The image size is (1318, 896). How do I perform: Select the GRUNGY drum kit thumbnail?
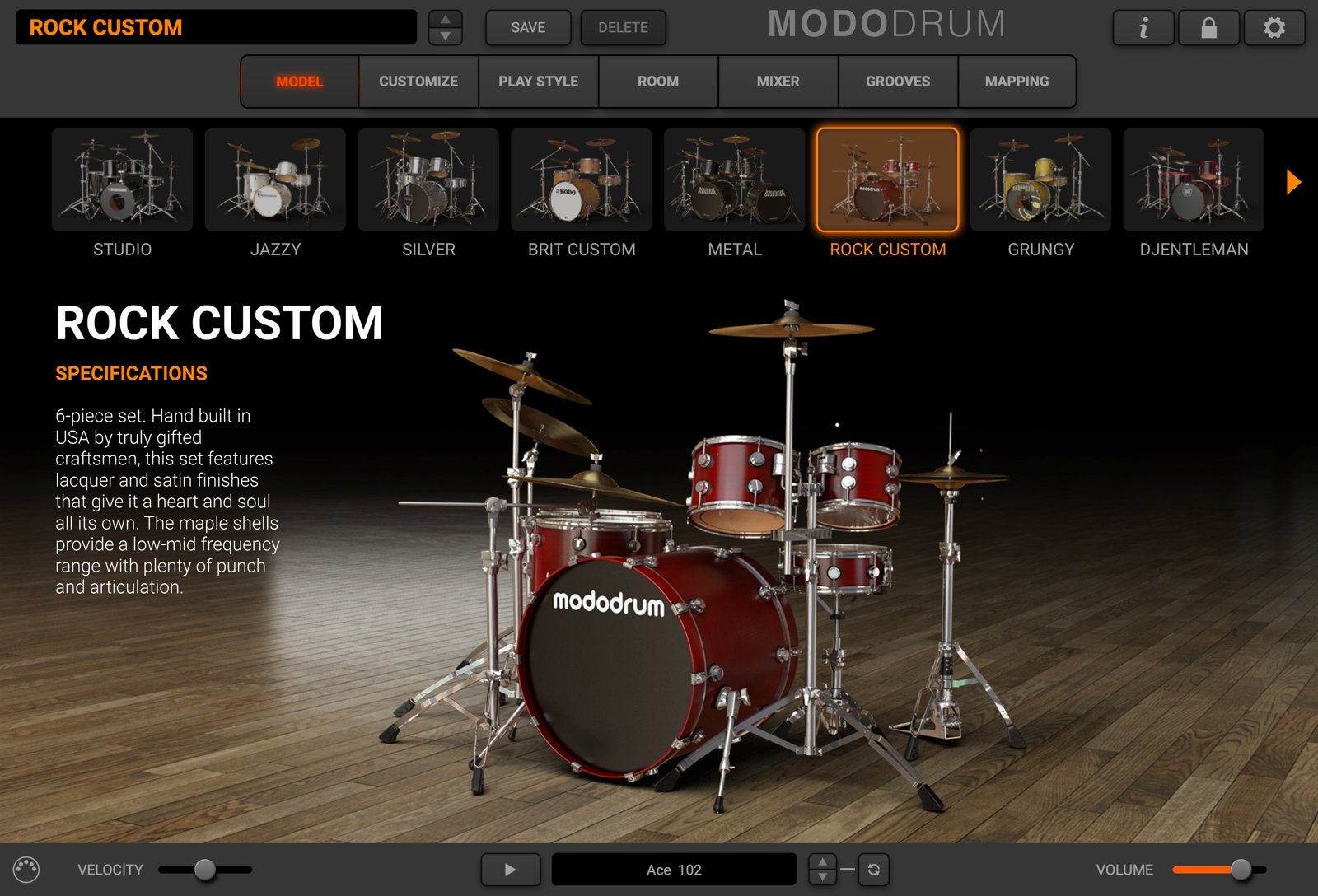[1041, 180]
